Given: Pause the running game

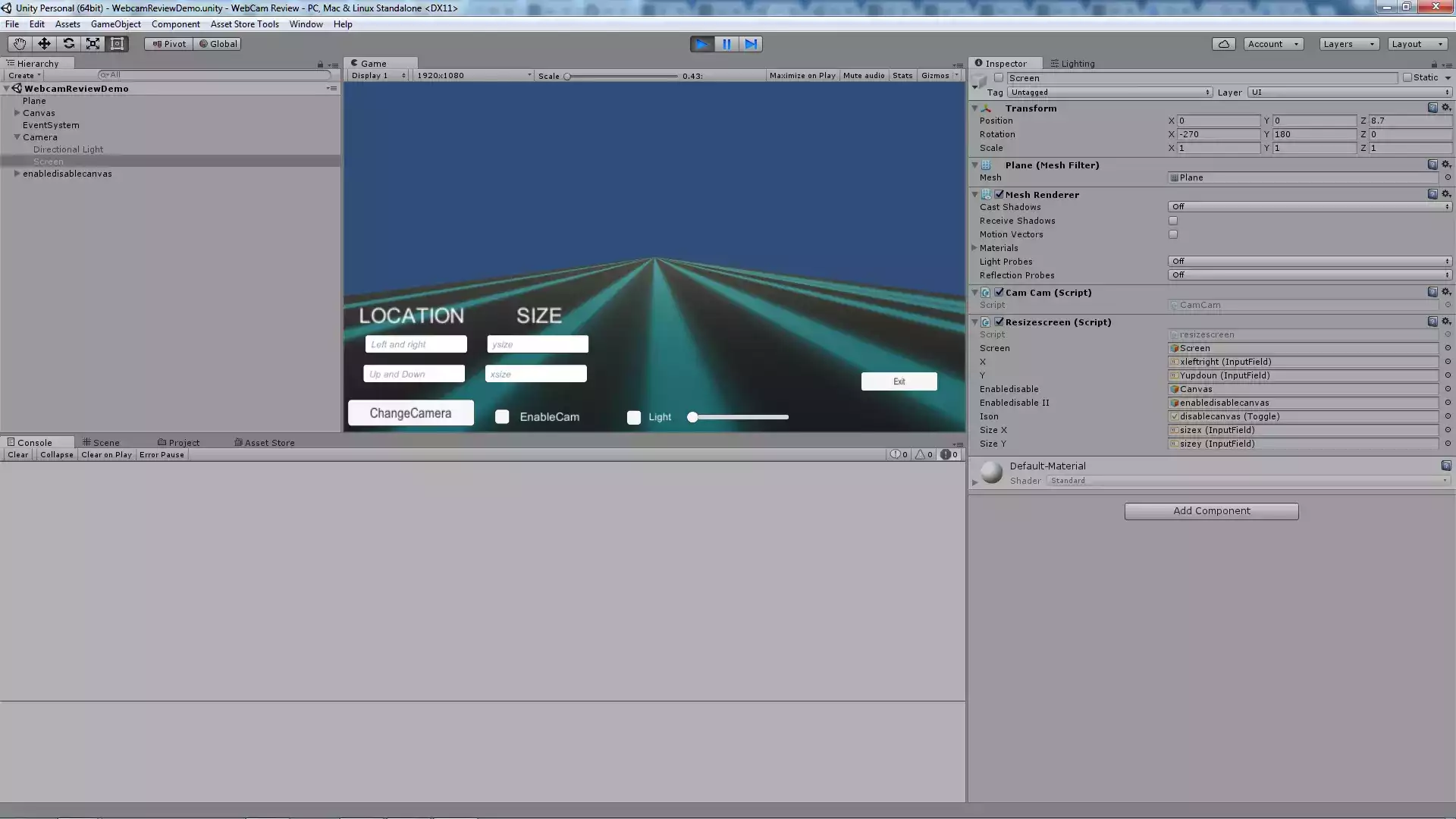Looking at the screenshot, I should (726, 44).
